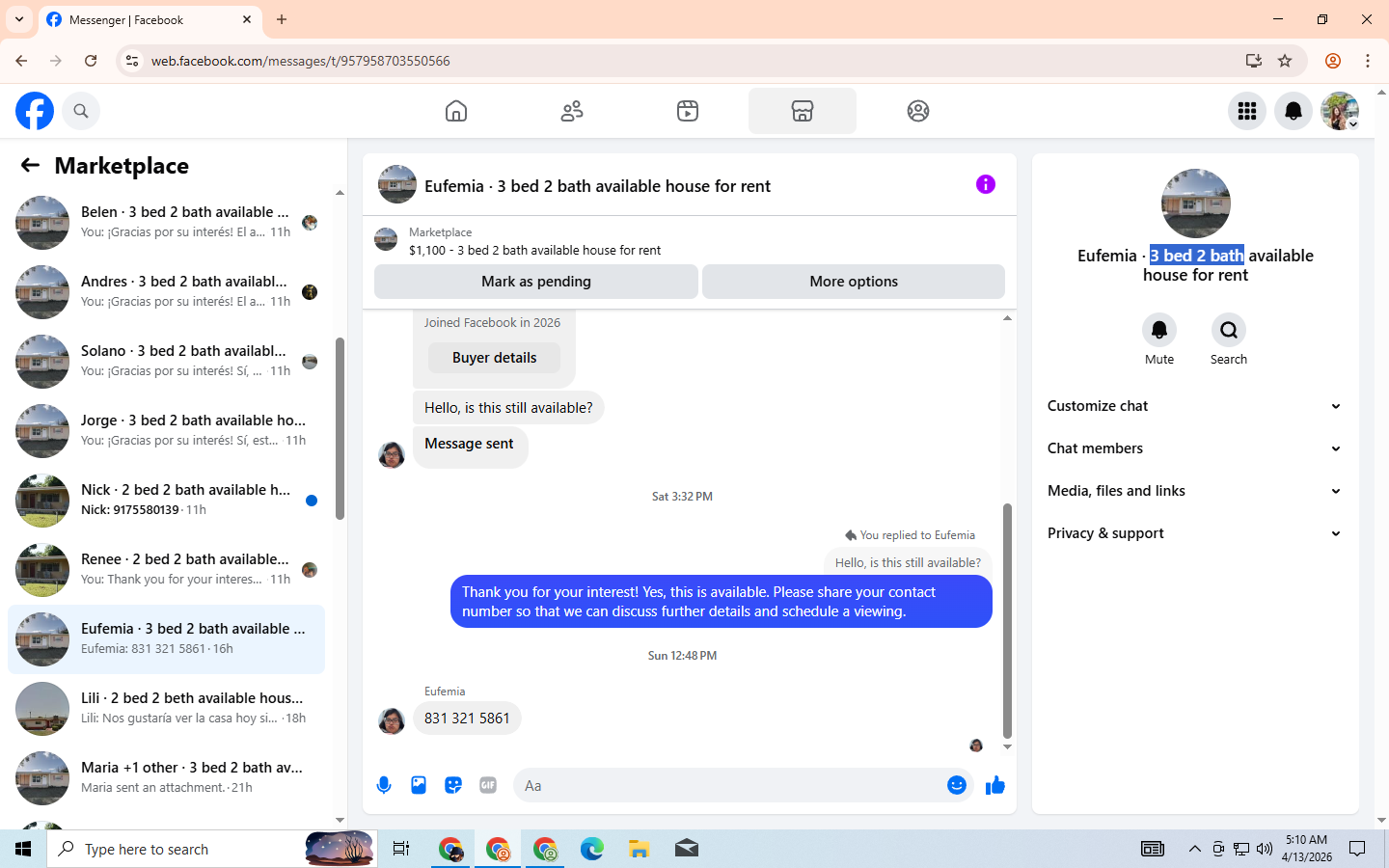Mute this conversation with bell icon
This screenshot has height=868, width=1389.
pyautogui.click(x=1159, y=330)
